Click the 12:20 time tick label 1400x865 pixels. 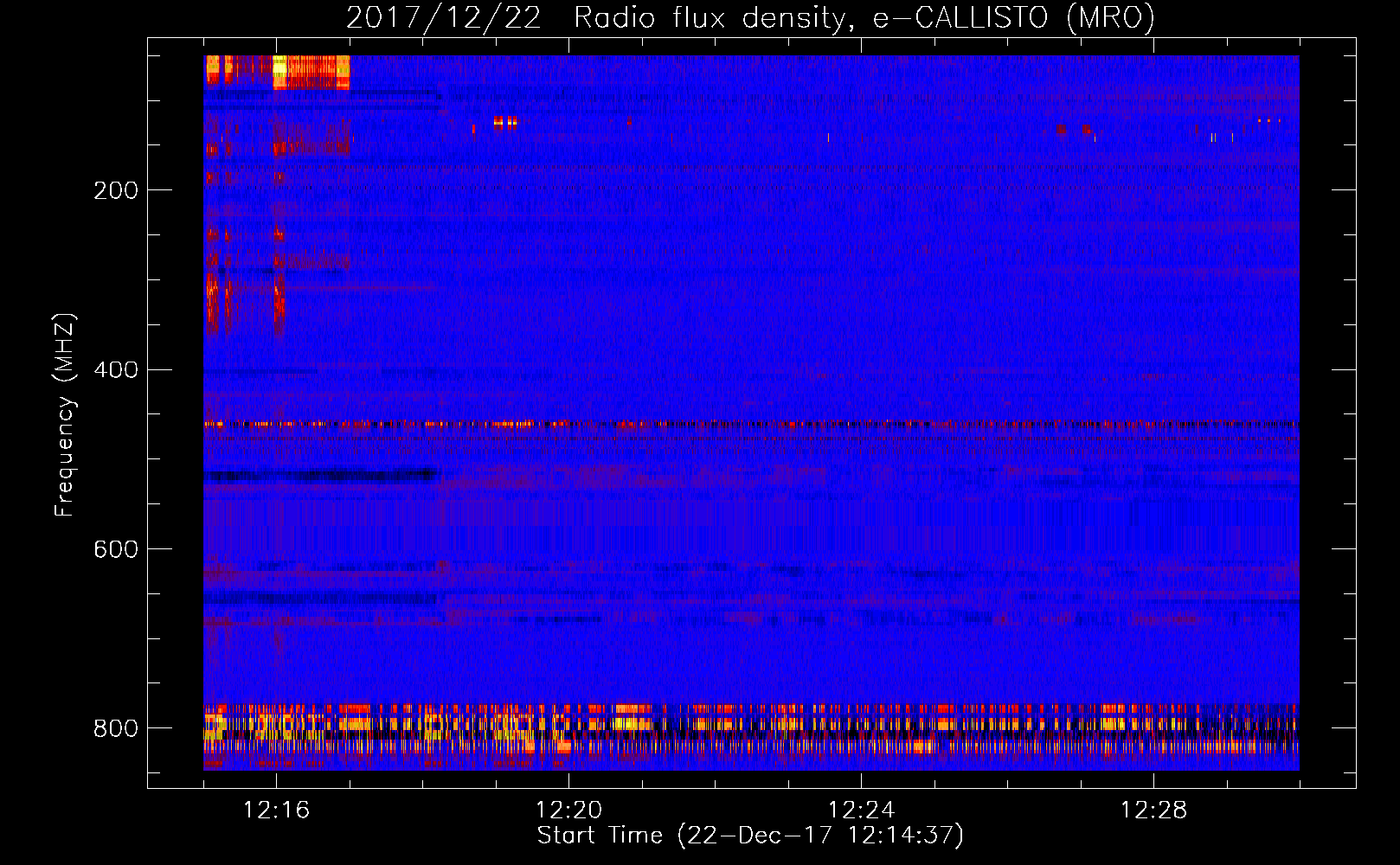(568, 811)
